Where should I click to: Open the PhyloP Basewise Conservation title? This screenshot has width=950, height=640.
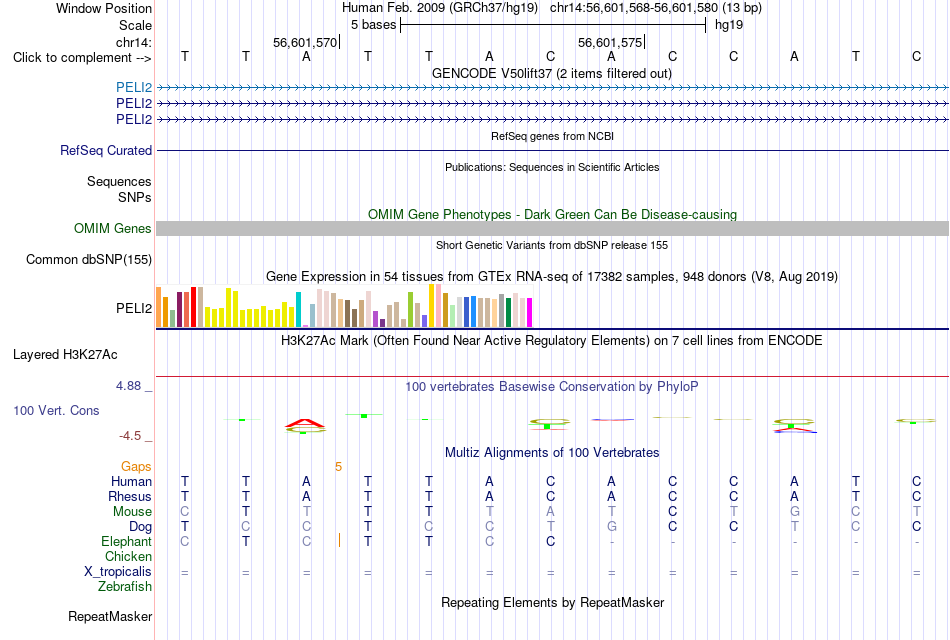[552, 387]
